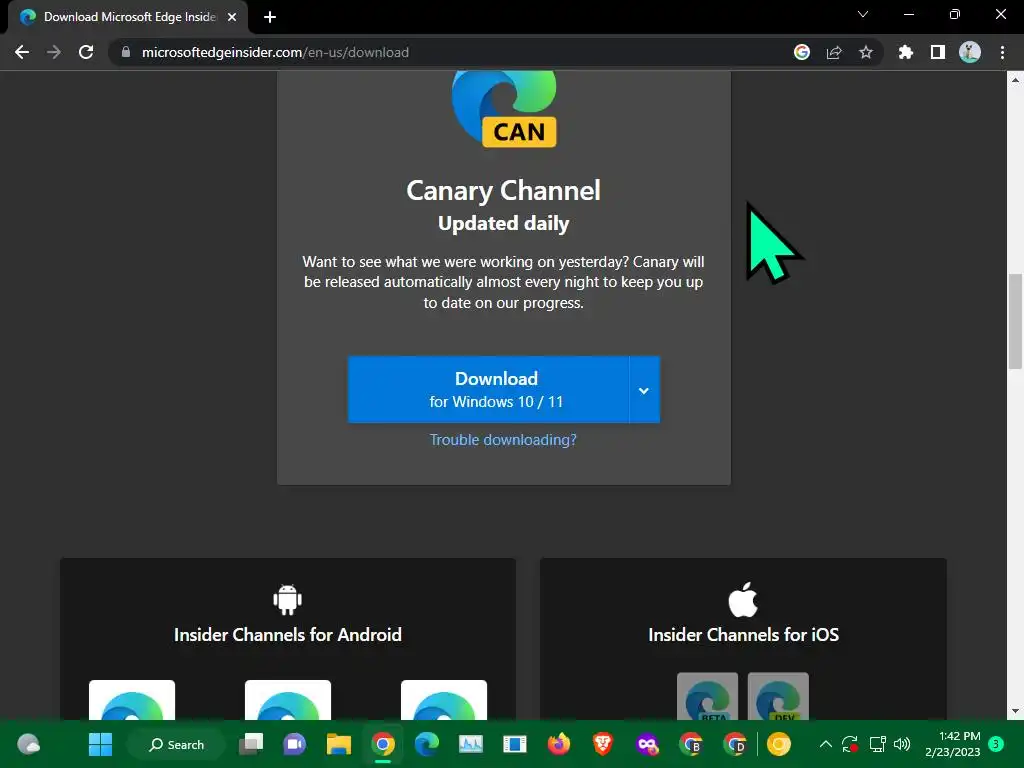Image resolution: width=1024 pixels, height=768 pixels.
Task: Bookmark this page with the star
Action: pos(866,52)
